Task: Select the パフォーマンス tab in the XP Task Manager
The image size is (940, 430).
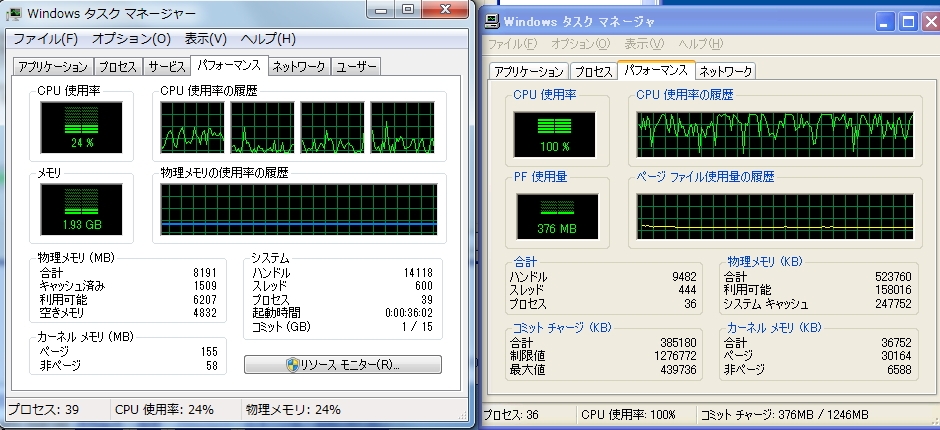Action: pos(656,70)
